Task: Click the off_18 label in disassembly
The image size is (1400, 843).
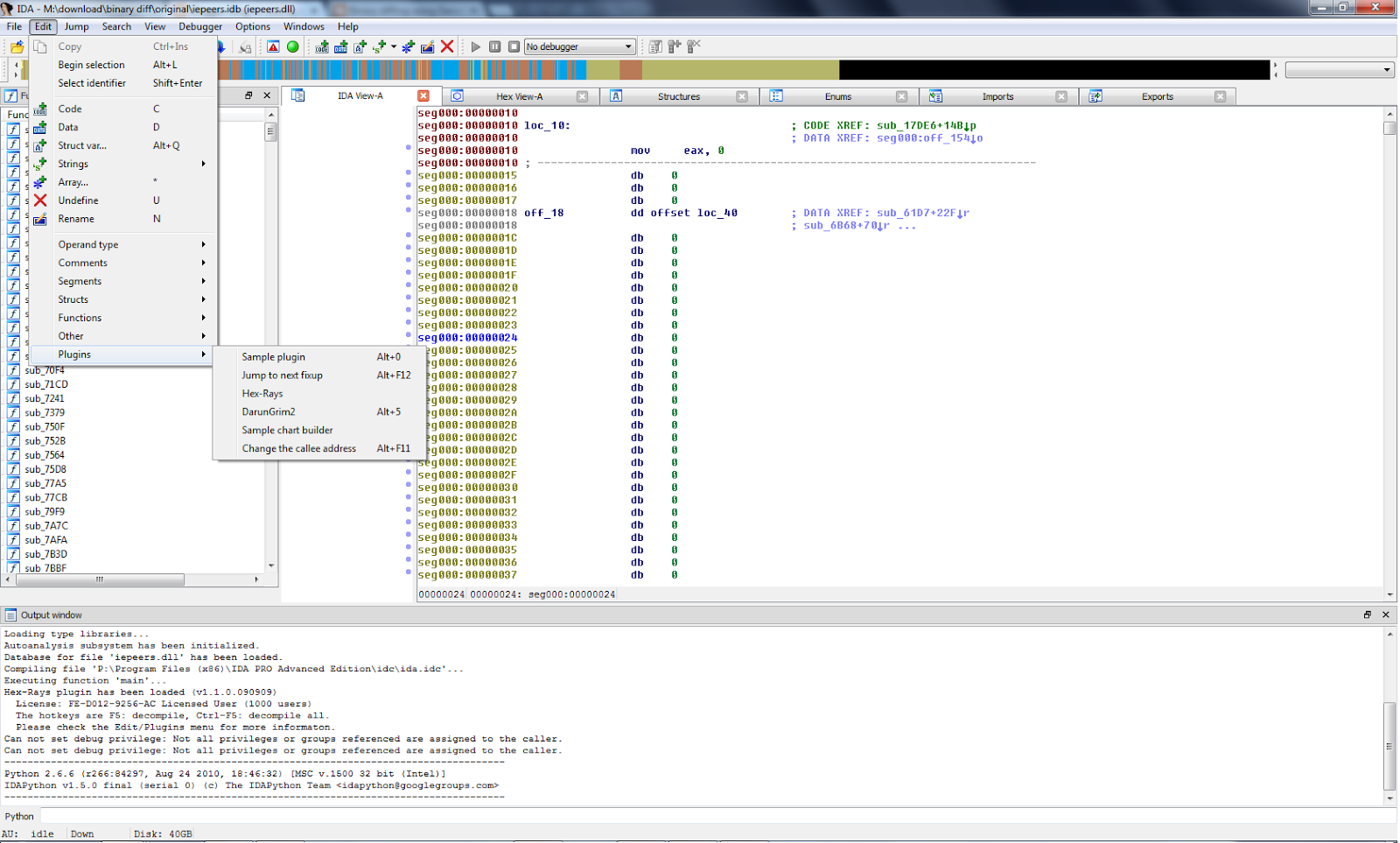Action: (x=544, y=213)
